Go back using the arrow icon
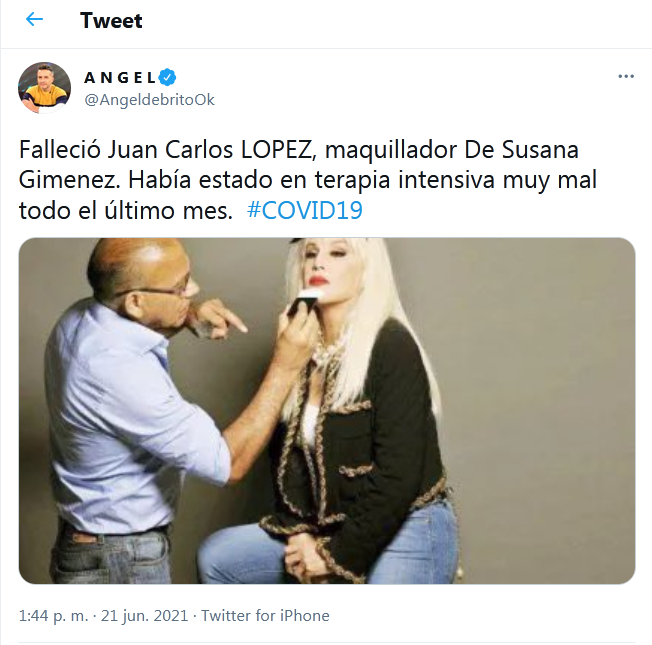Image resolution: width=652 pixels, height=645 pixels. (35, 19)
